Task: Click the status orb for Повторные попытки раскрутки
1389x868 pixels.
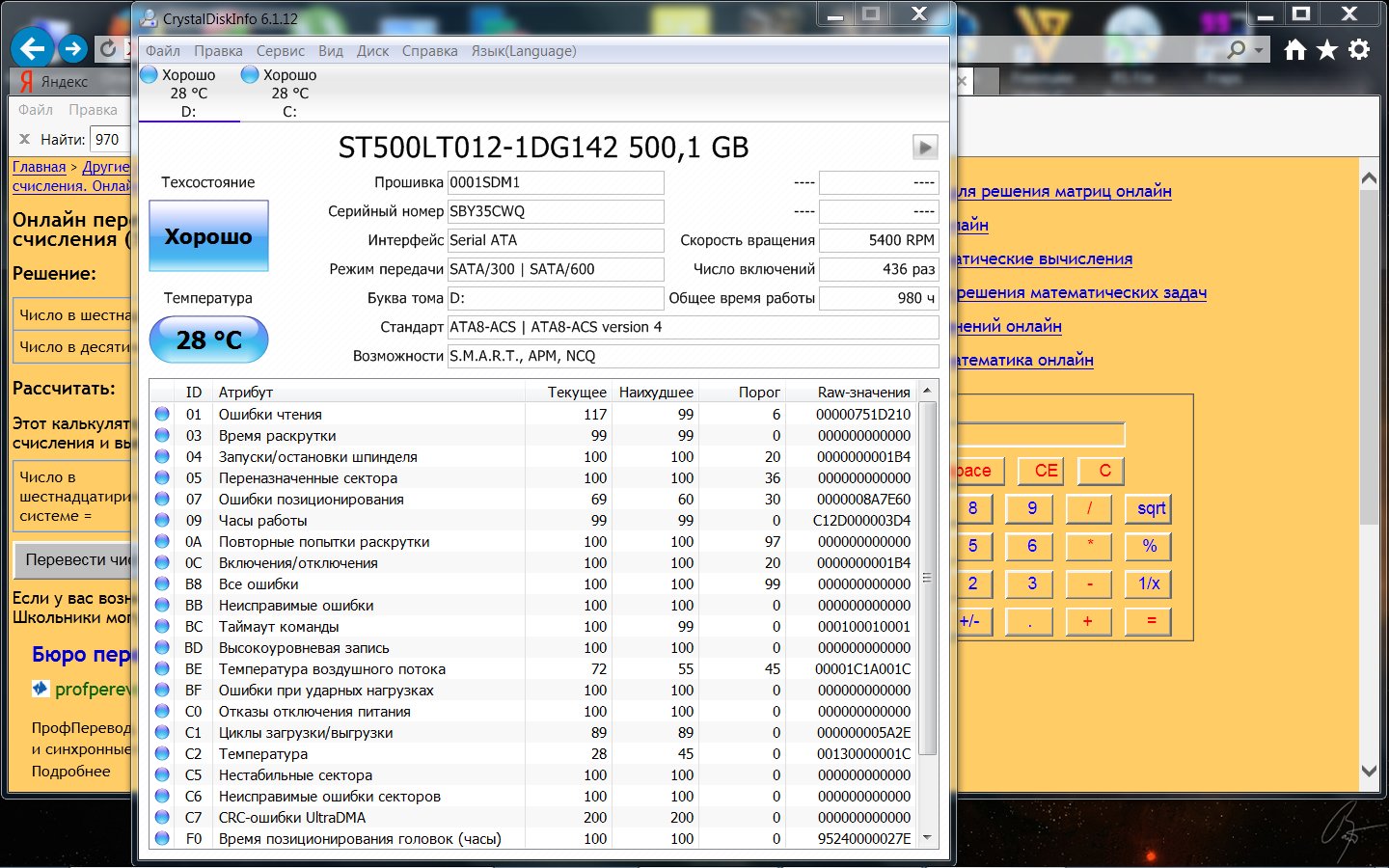Action: 162,541
